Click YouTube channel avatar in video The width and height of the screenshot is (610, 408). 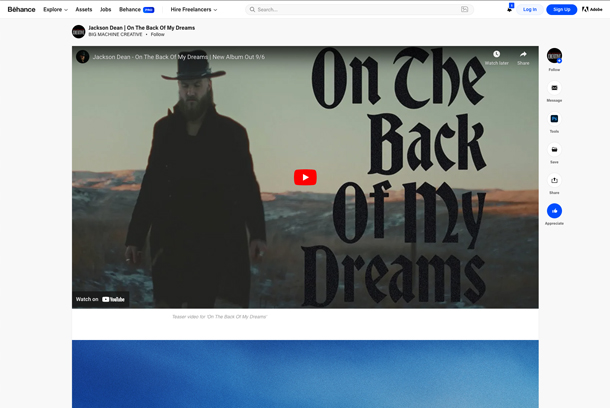pos(82,57)
